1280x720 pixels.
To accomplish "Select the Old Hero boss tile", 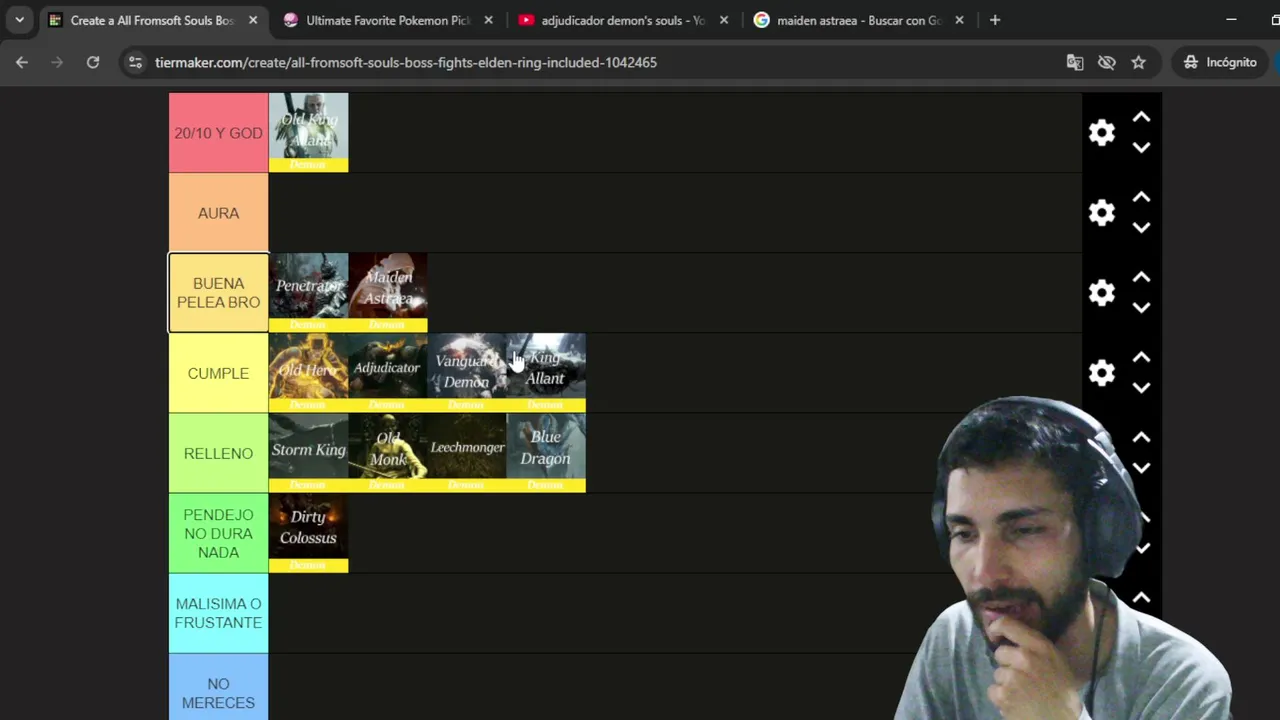I will 308,373.
